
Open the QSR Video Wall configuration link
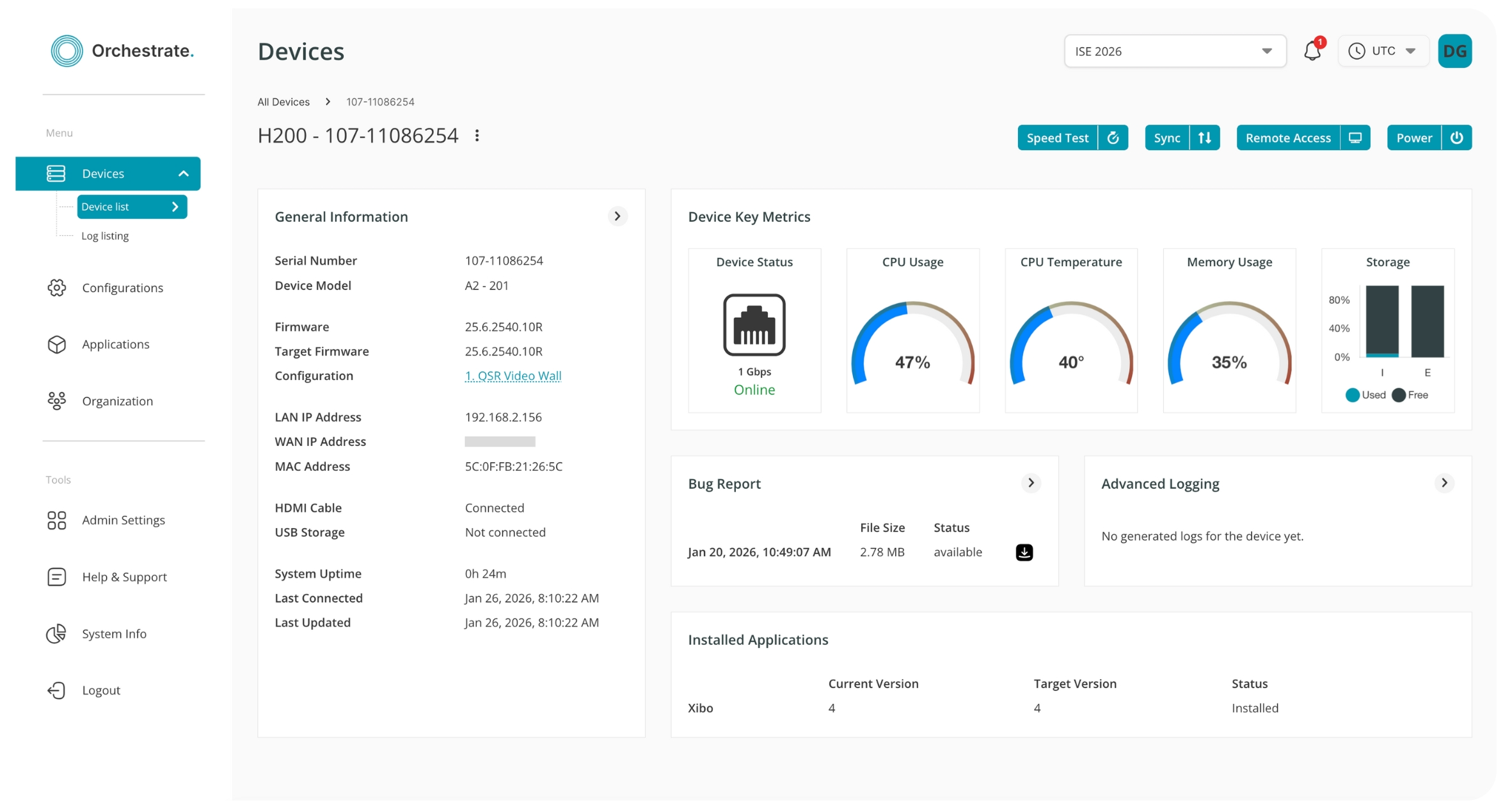pyautogui.click(x=513, y=376)
